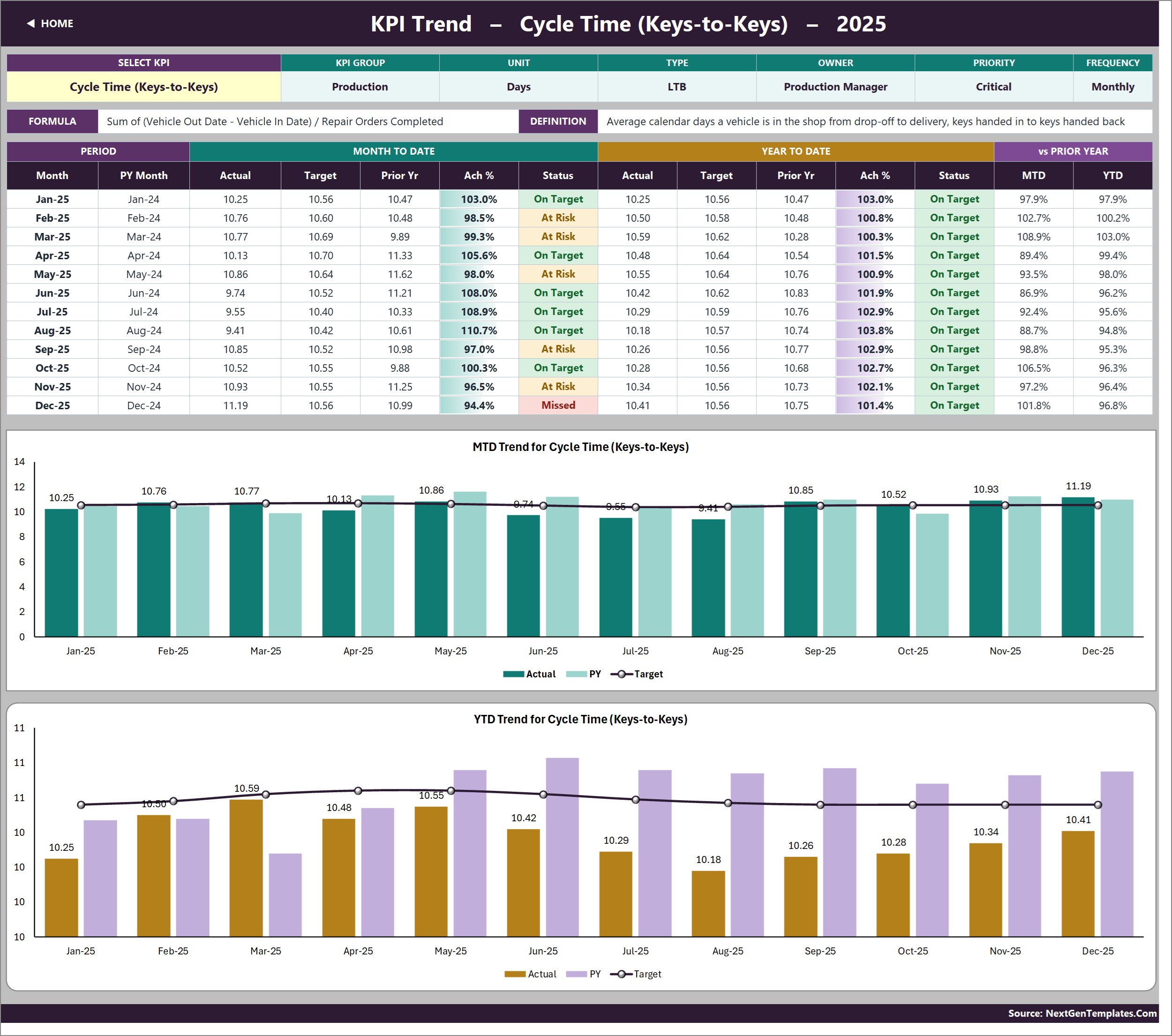Click the At Risk status for Feb-25
Image resolution: width=1172 pixels, height=1036 pixels.
pyautogui.click(x=558, y=218)
